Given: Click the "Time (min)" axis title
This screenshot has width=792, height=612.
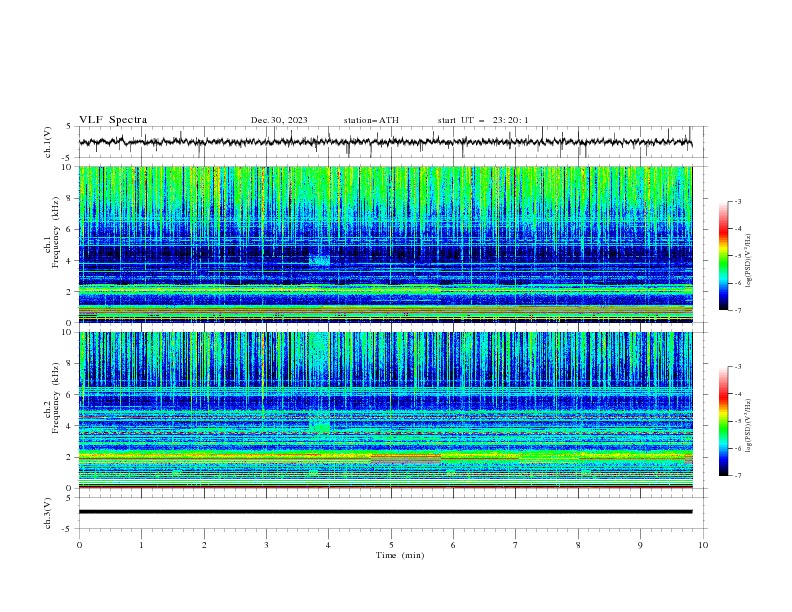Looking at the screenshot, I should tap(400, 555).
